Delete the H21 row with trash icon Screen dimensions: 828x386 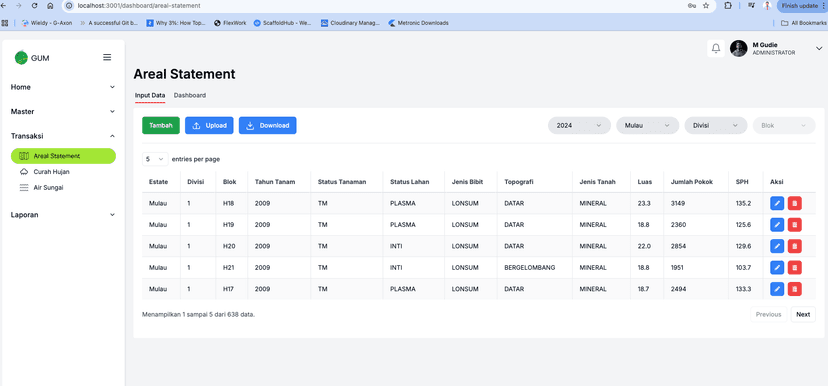(x=795, y=268)
